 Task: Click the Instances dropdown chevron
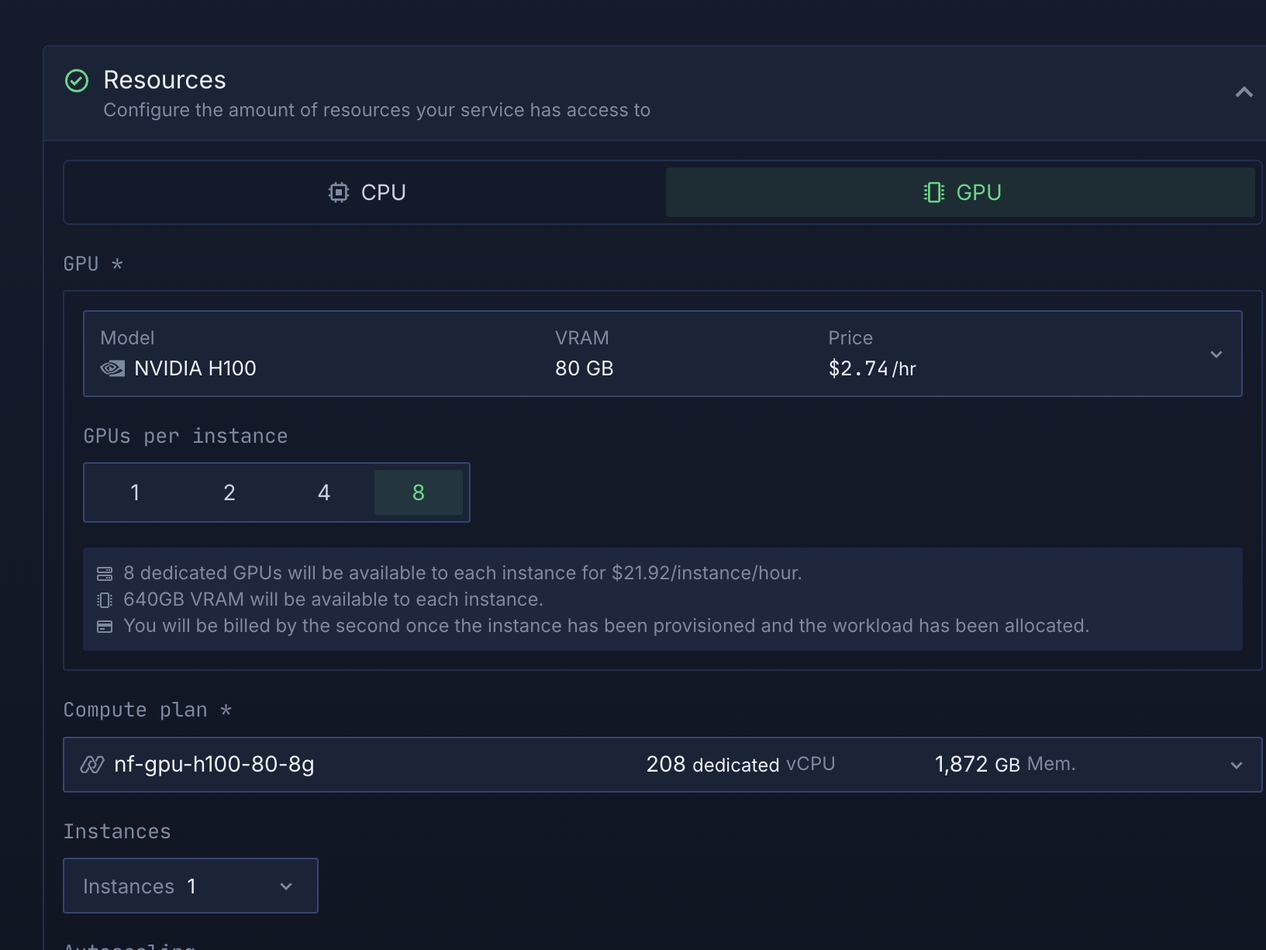286,887
